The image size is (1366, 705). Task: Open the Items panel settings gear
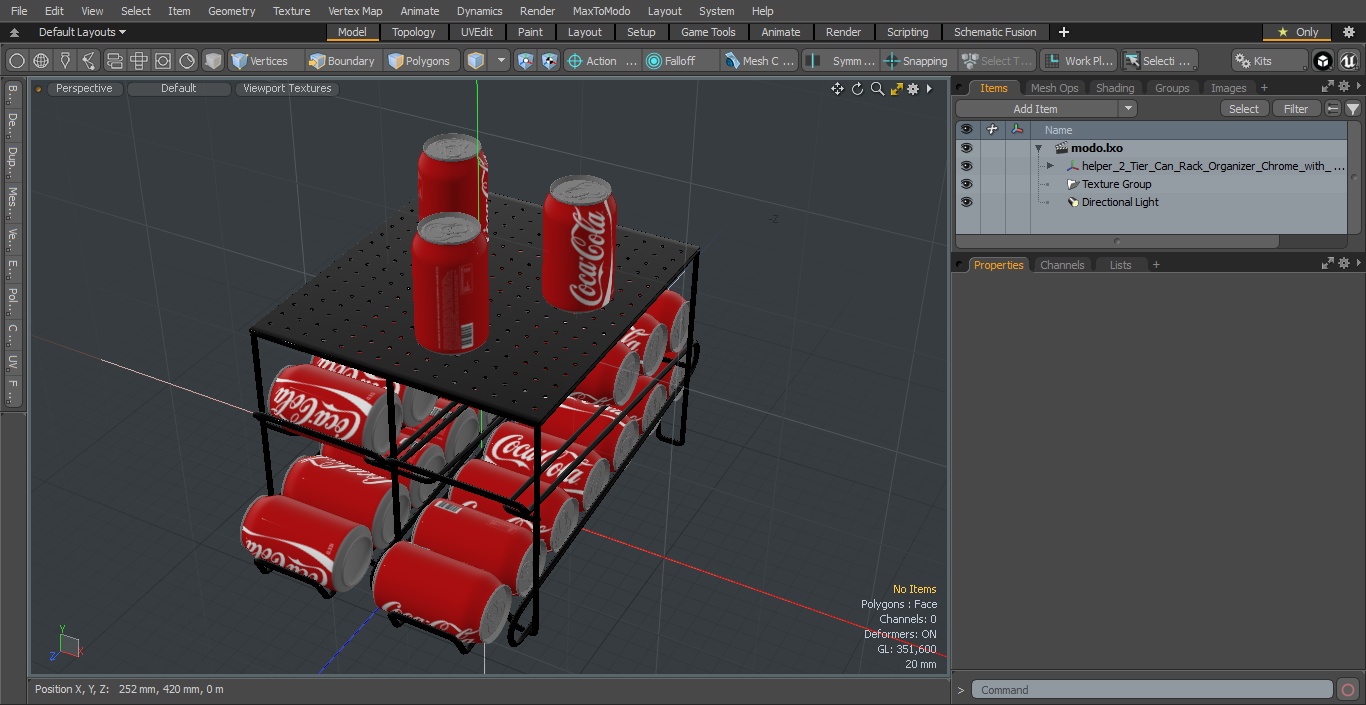1345,88
